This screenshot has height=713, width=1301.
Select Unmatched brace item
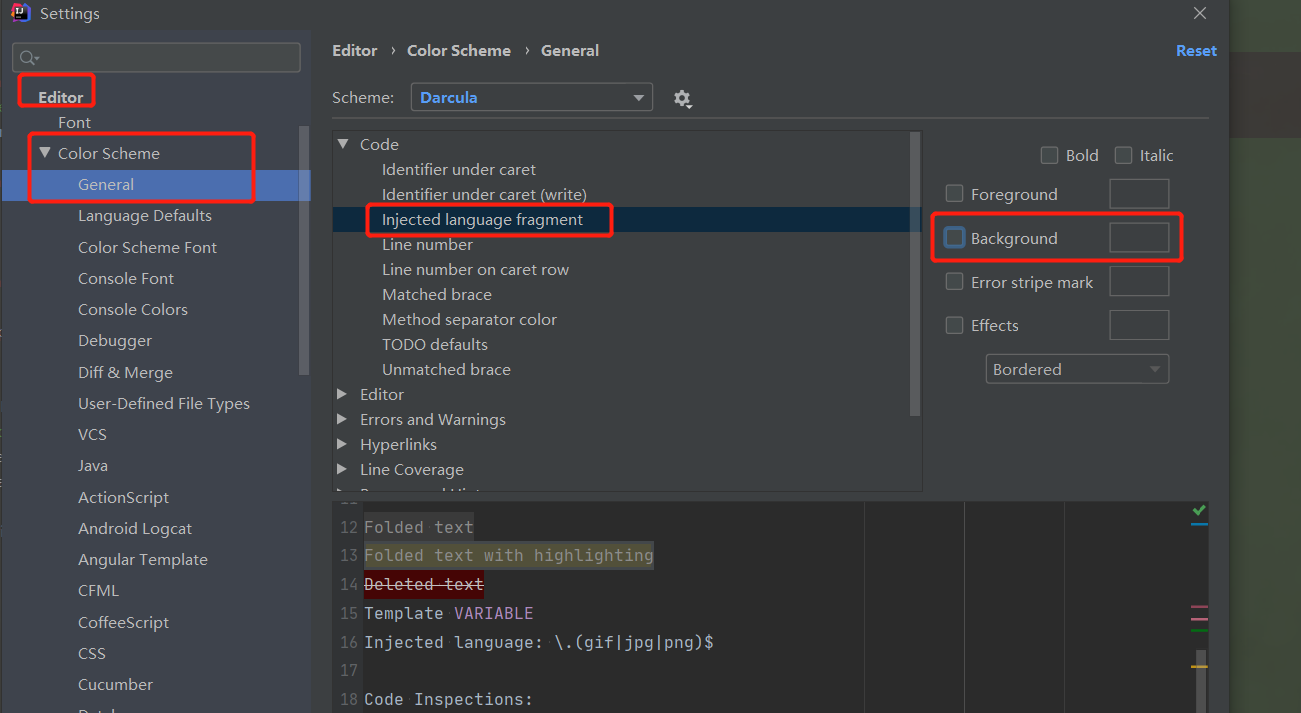[446, 369]
